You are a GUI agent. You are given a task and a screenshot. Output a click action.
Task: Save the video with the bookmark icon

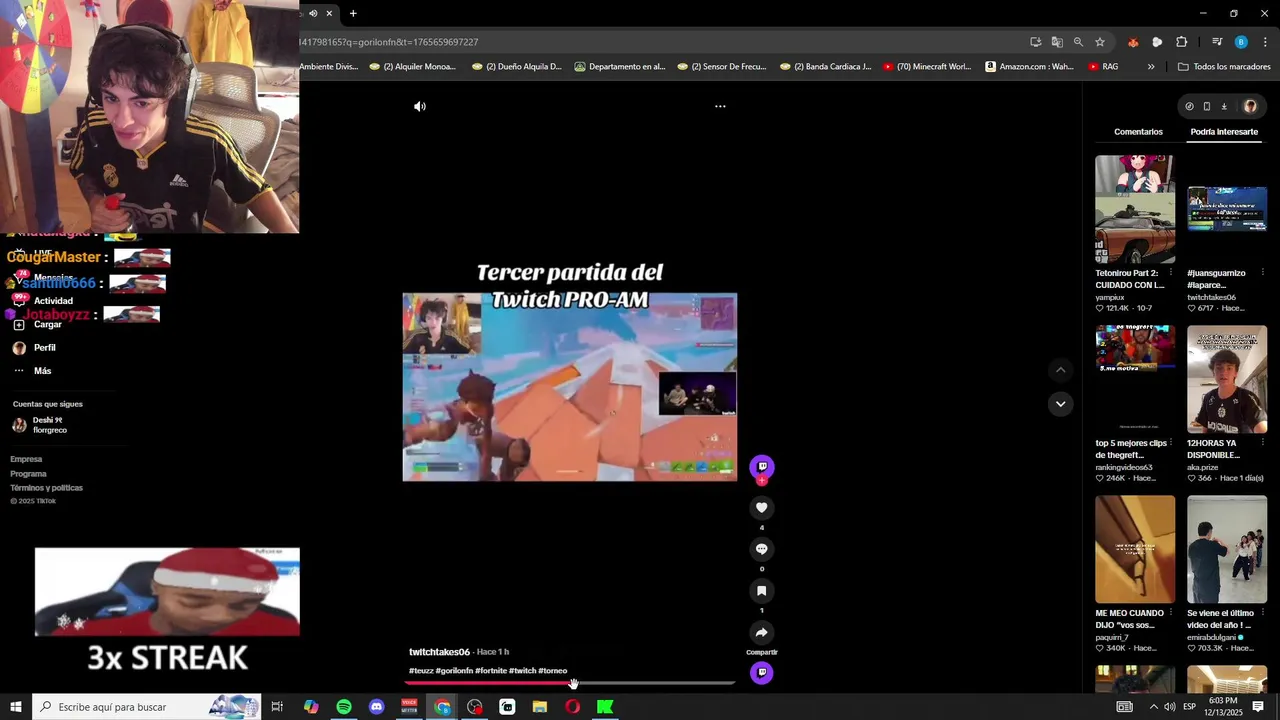coord(761,591)
